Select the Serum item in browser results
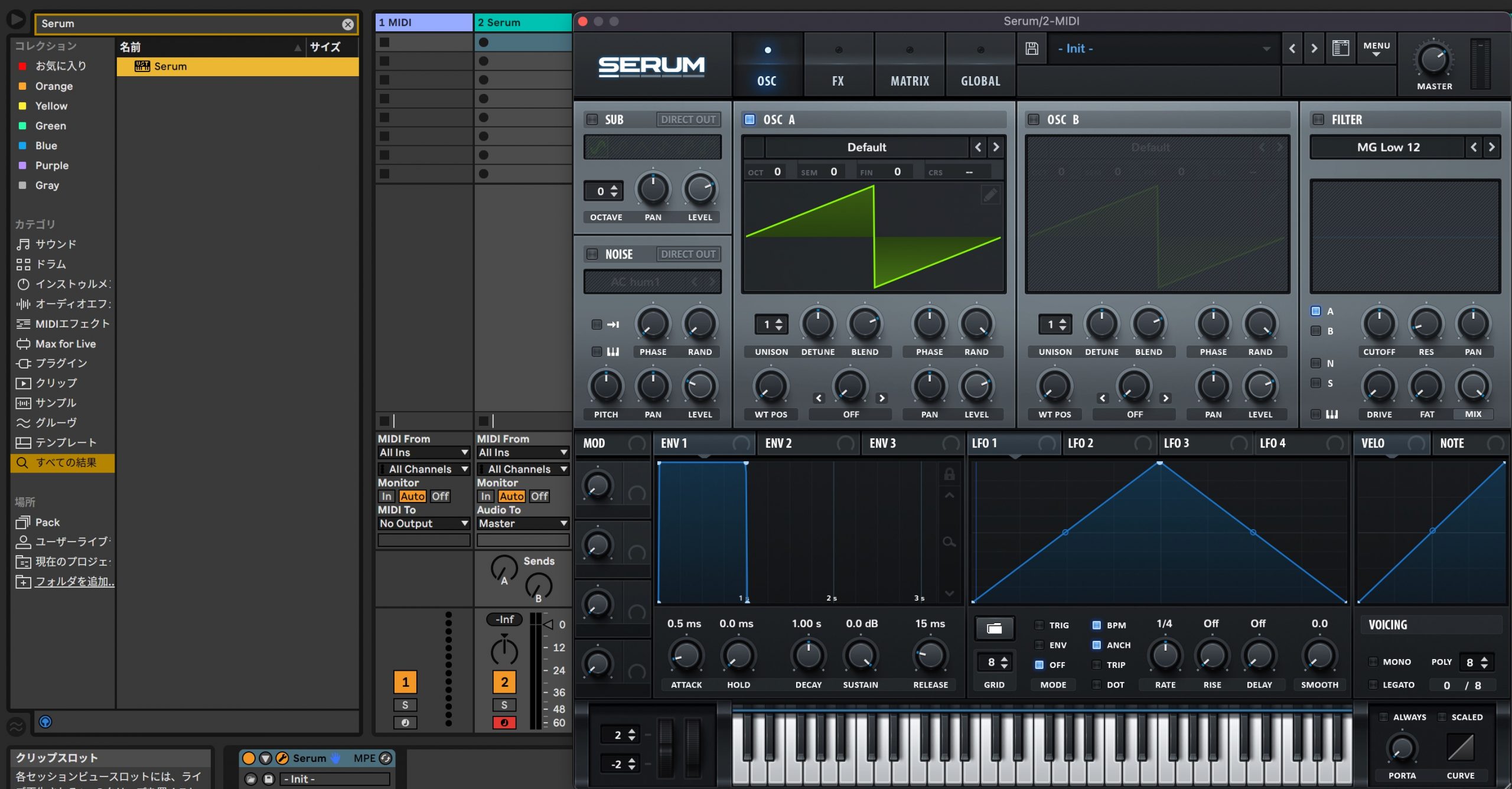Screen dimensions: 1512x789 (x=237, y=66)
